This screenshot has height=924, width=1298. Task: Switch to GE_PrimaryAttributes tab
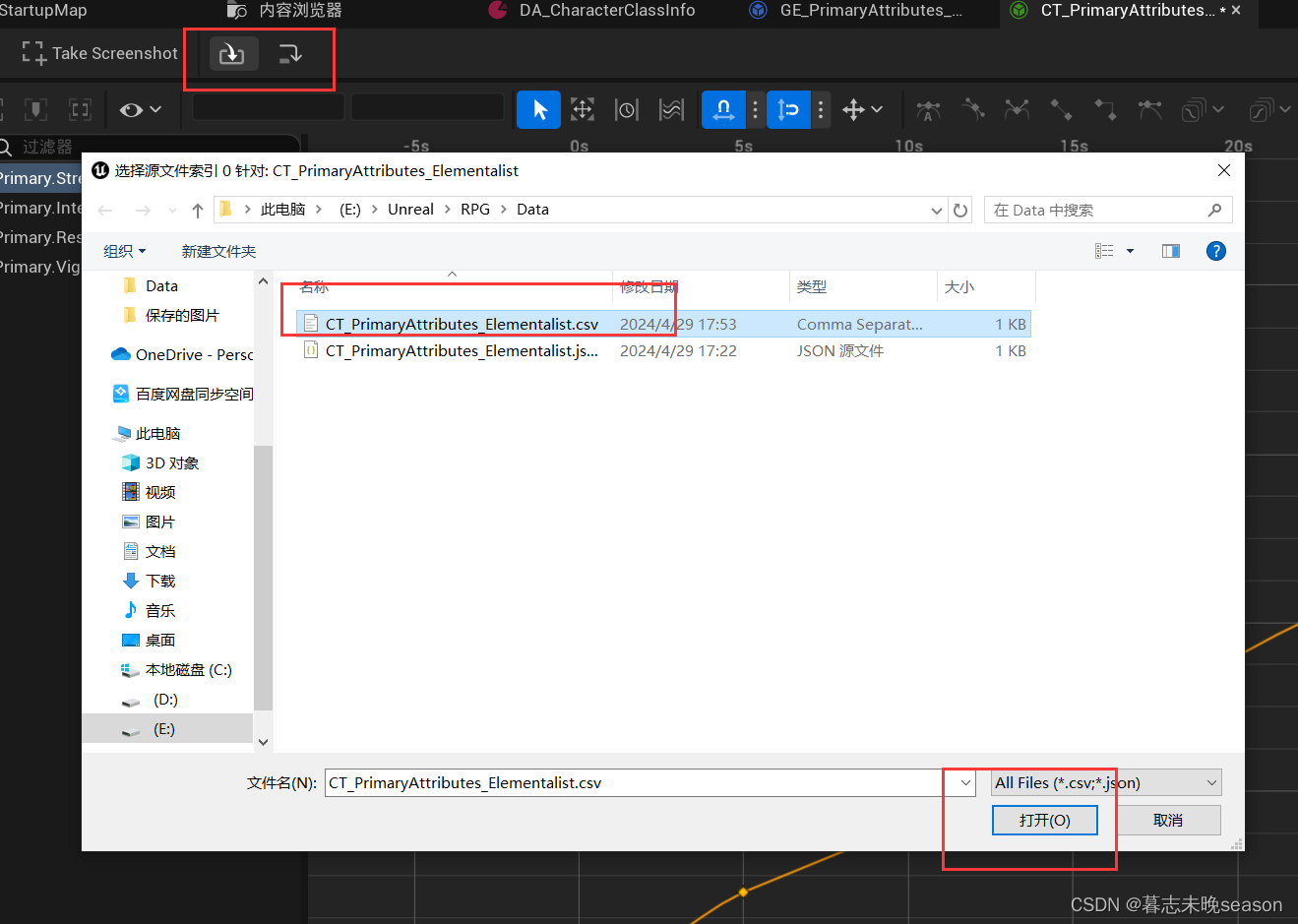[856, 11]
